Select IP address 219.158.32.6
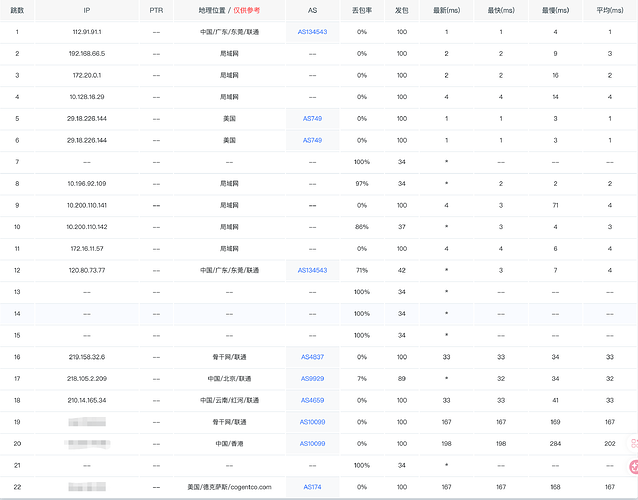This screenshot has height=500, width=638. pos(87,357)
